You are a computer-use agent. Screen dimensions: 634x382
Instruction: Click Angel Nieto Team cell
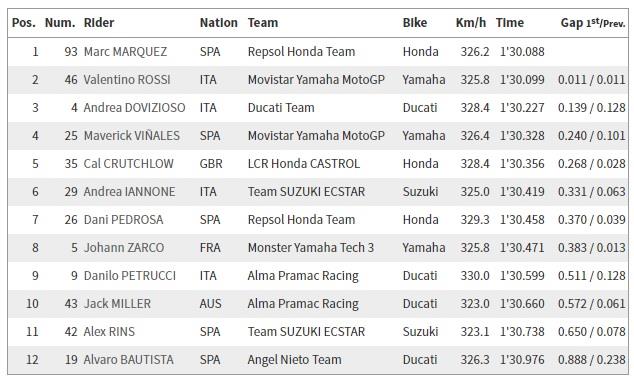294,360
